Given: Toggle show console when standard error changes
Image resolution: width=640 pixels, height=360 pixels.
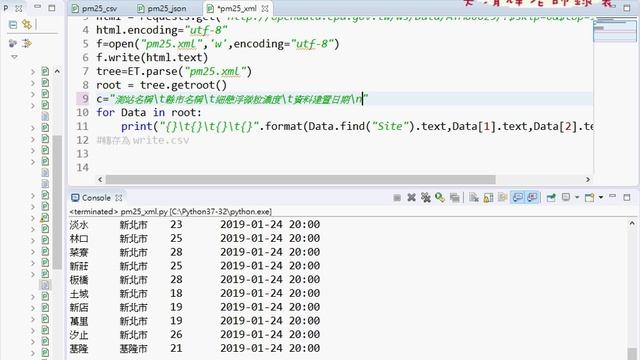Looking at the screenshot, I should (532, 198).
